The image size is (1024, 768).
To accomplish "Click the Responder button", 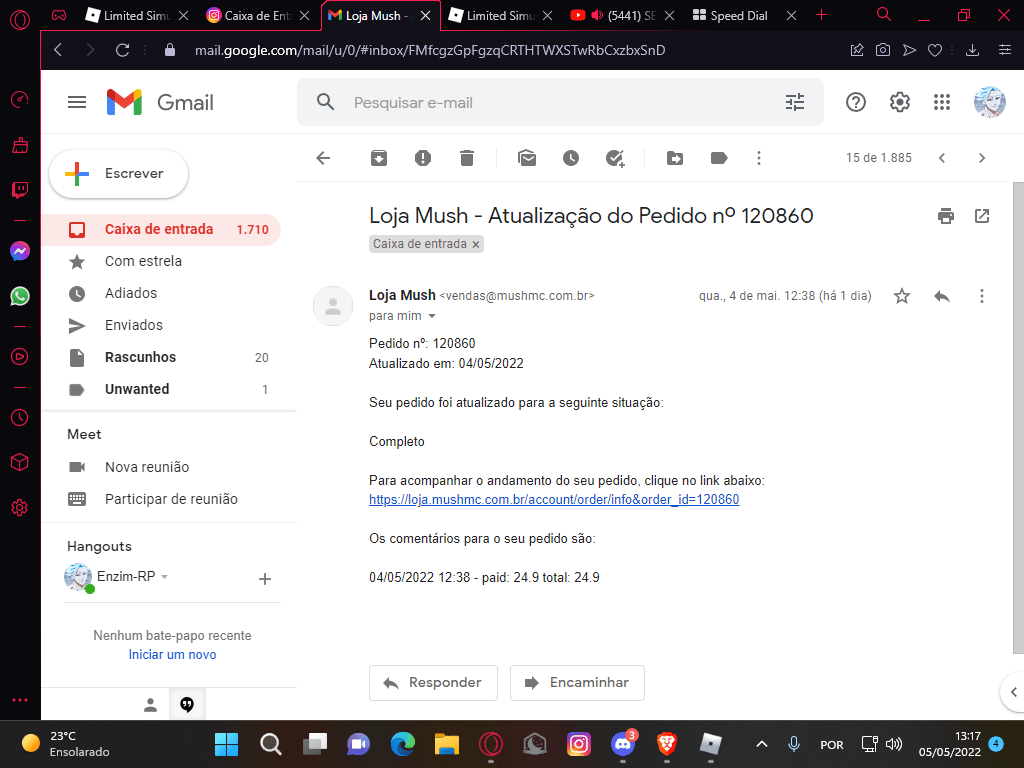I will coord(433,682).
